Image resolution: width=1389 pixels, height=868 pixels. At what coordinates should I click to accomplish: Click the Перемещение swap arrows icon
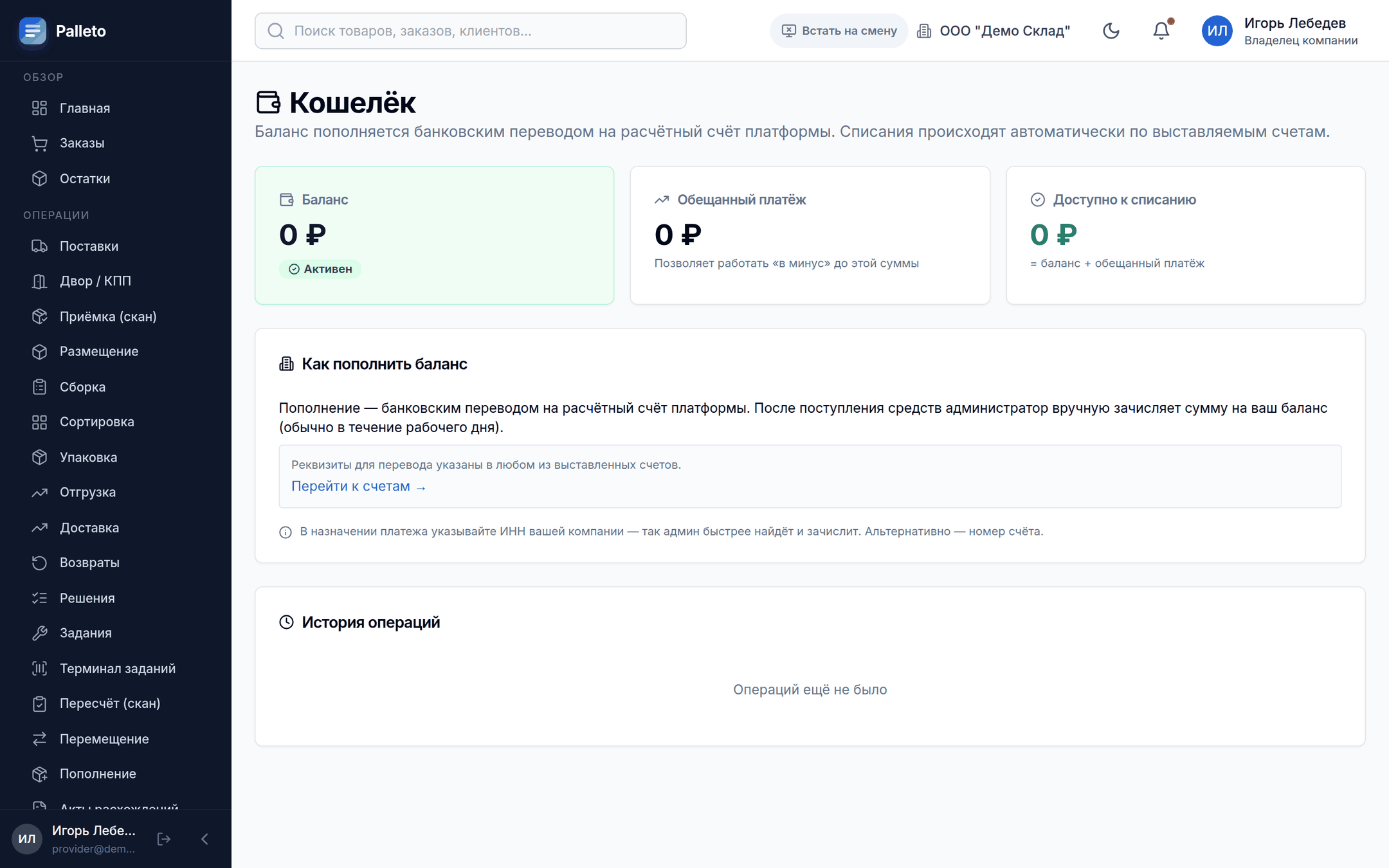[x=40, y=739]
